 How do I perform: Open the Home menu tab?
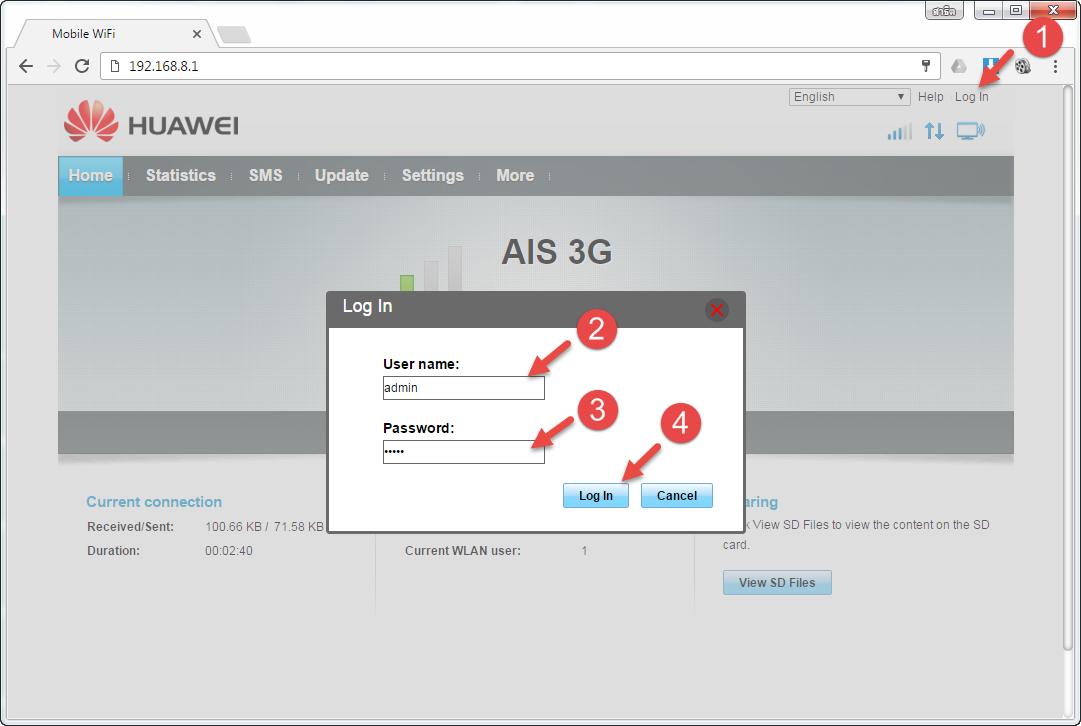pyautogui.click(x=90, y=176)
